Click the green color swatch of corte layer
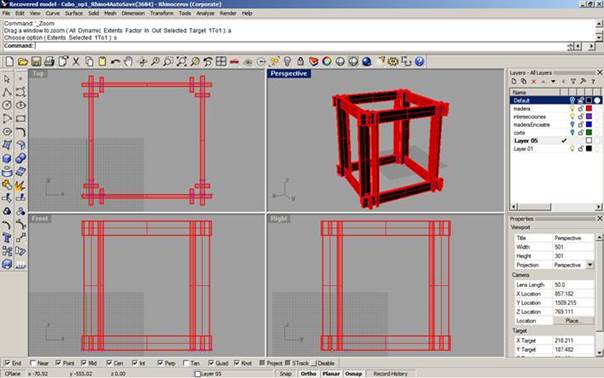The image size is (604, 378). (x=589, y=133)
